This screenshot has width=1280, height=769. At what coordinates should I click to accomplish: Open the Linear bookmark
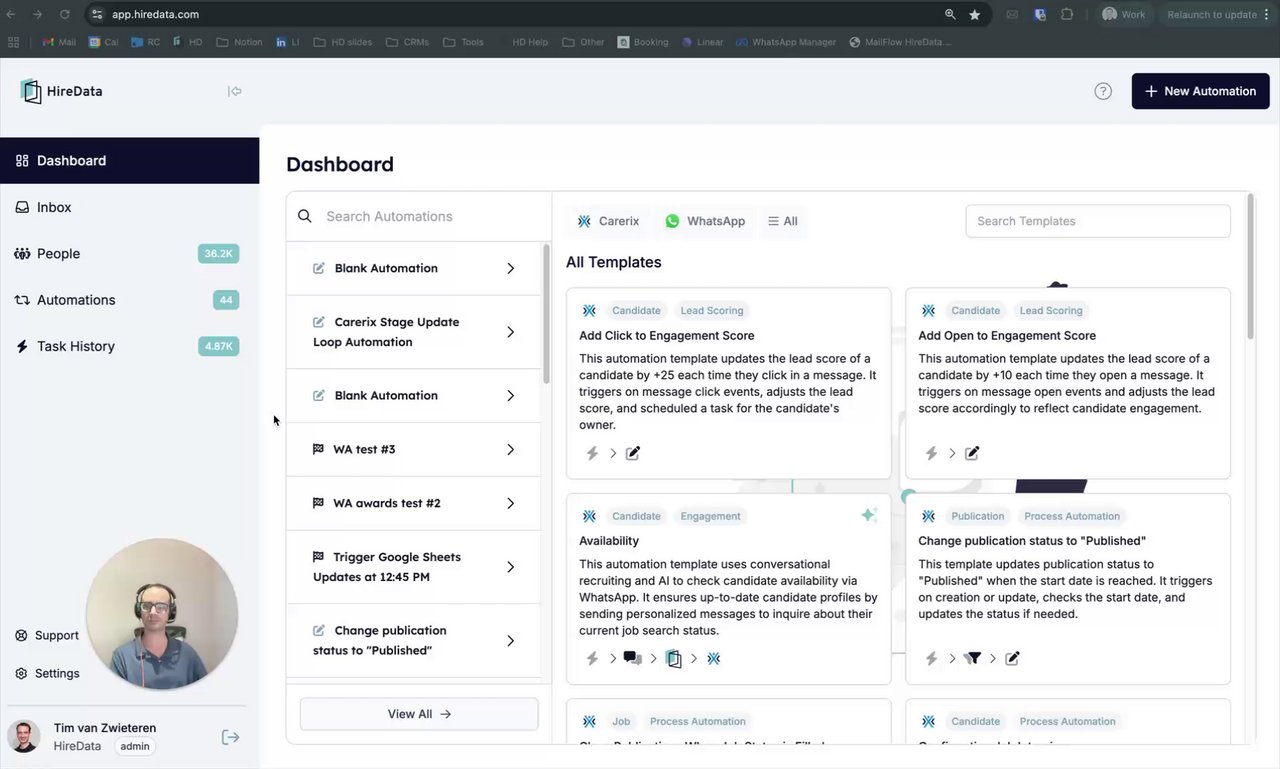pos(702,42)
